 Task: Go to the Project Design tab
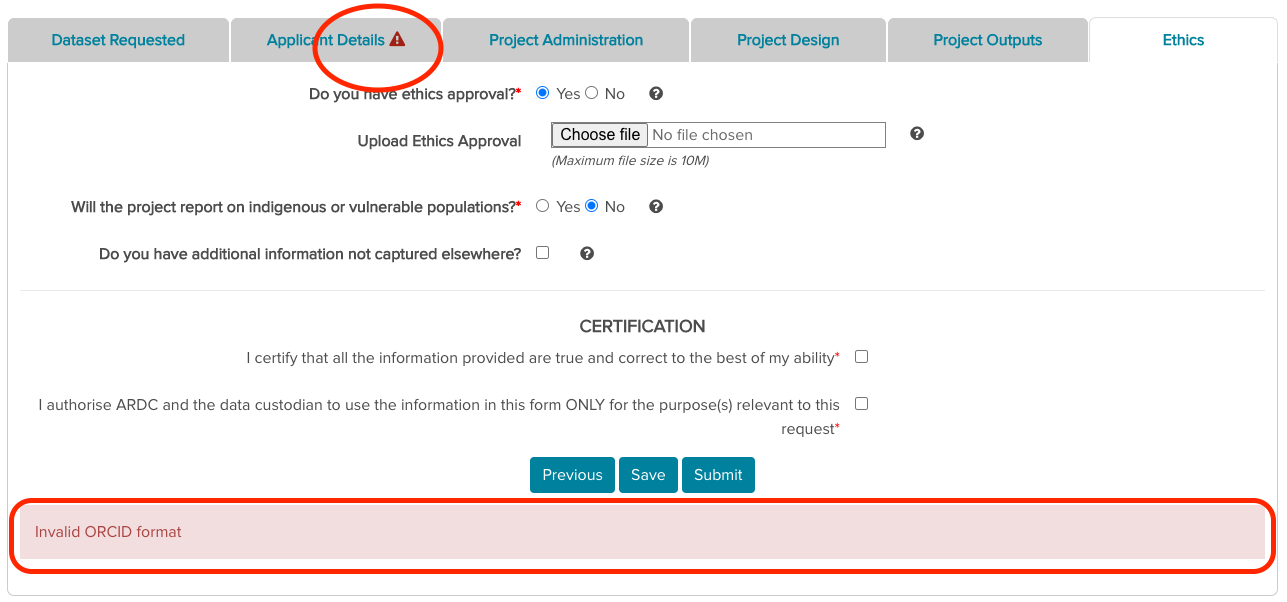tap(788, 40)
